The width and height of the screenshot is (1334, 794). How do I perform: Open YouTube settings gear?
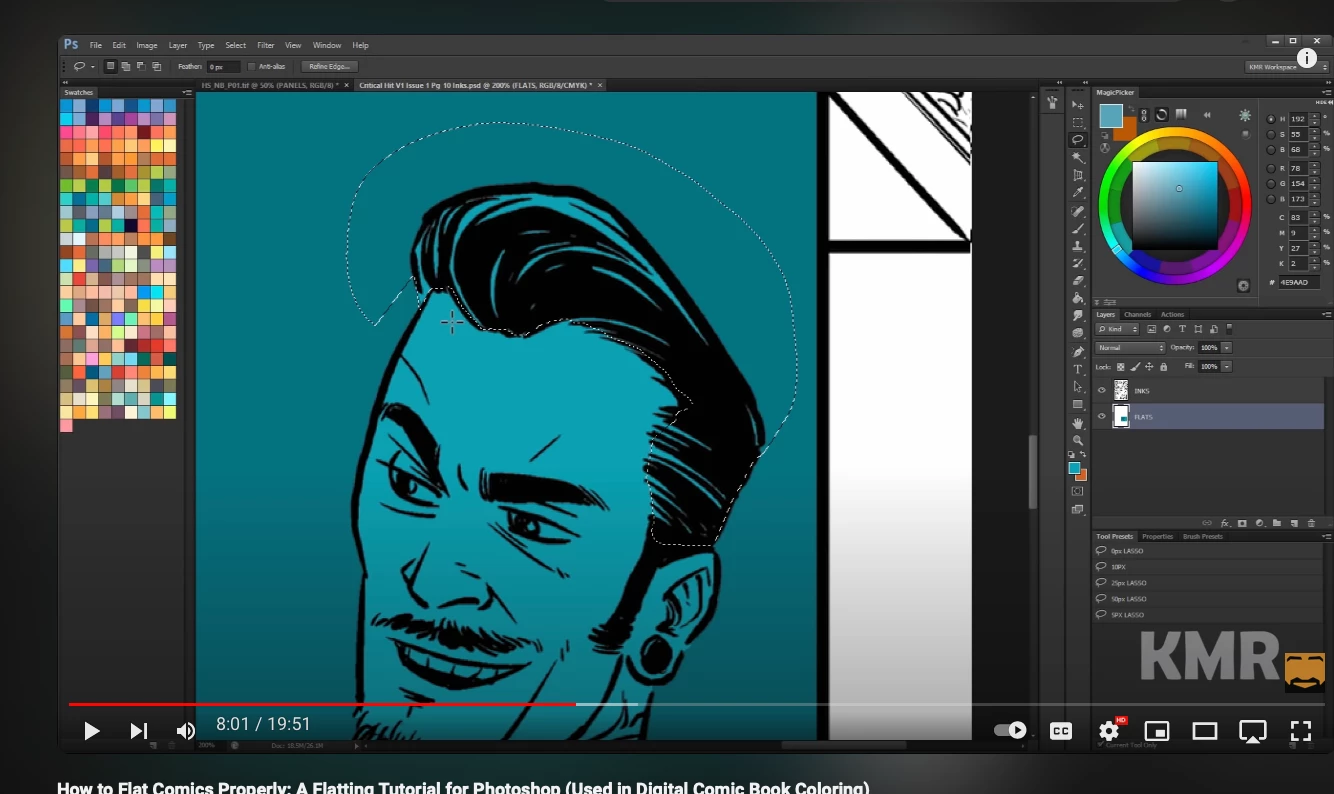pyautogui.click(x=1109, y=731)
